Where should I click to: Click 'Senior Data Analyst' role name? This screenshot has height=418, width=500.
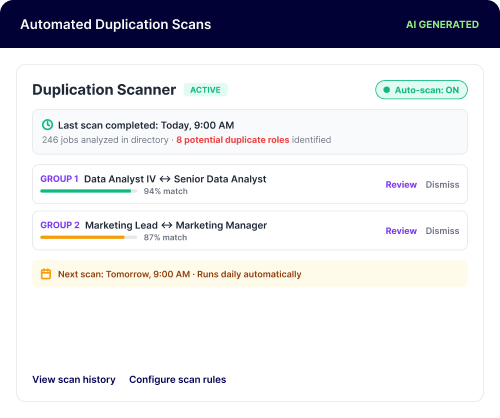click(220, 179)
